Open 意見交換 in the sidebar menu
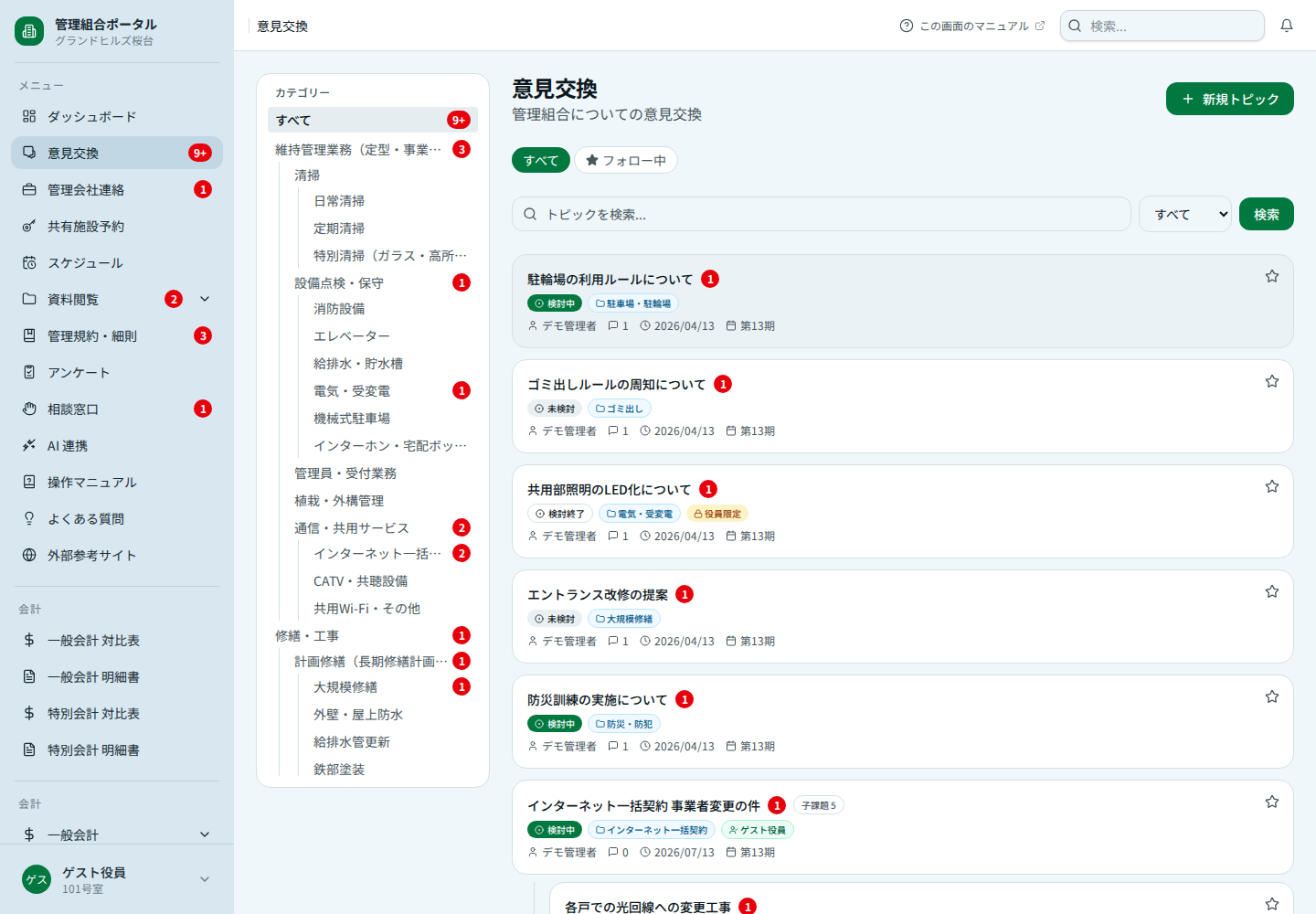 pos(117,153)
